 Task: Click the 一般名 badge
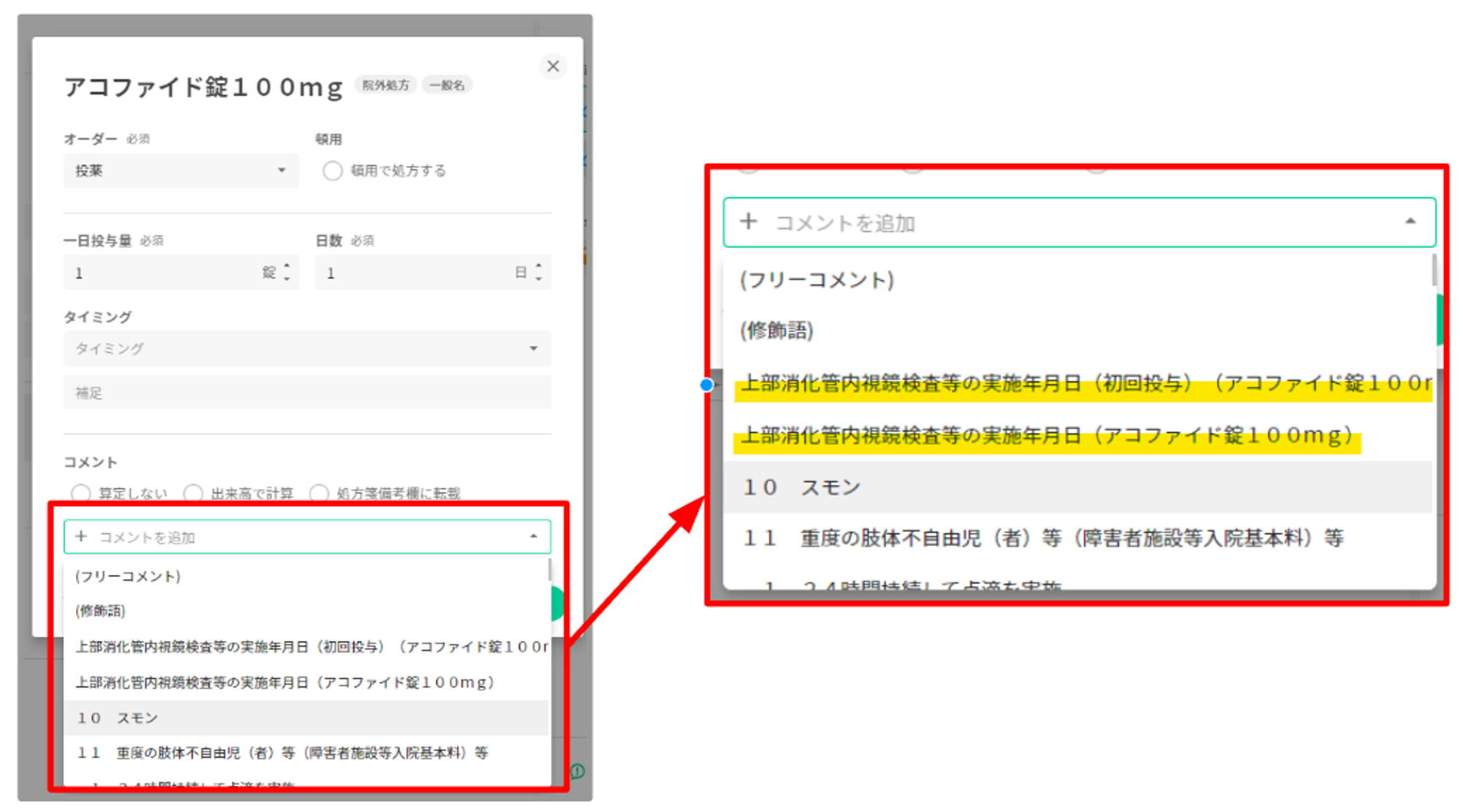pos(447,85)
